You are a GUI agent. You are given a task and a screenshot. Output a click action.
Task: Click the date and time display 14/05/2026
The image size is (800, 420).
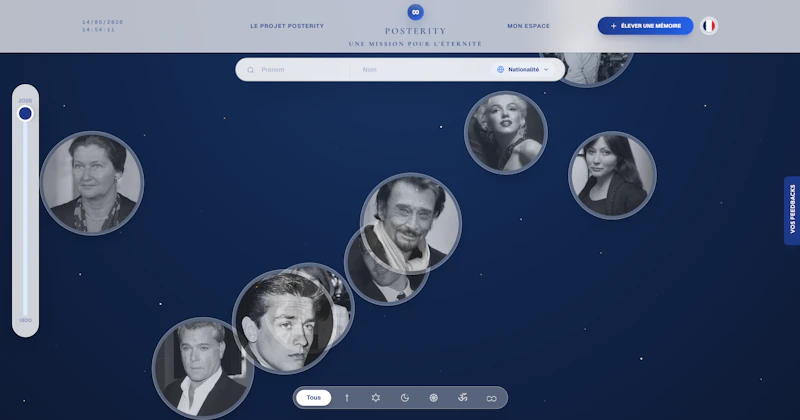pyautogui.click(x=103, y=26)
